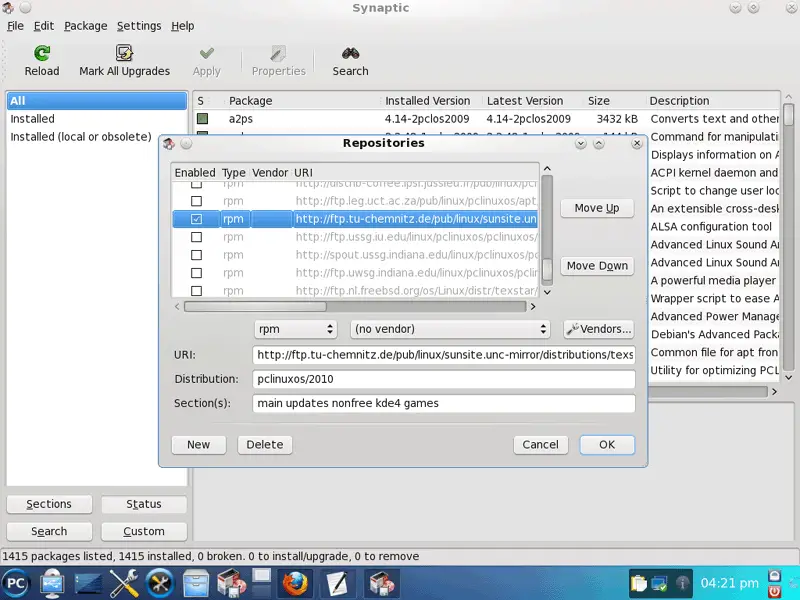Click the Repositories dialog window icon
The height and width of the screenshot is (600, 800).
click(x=169, y=143)
